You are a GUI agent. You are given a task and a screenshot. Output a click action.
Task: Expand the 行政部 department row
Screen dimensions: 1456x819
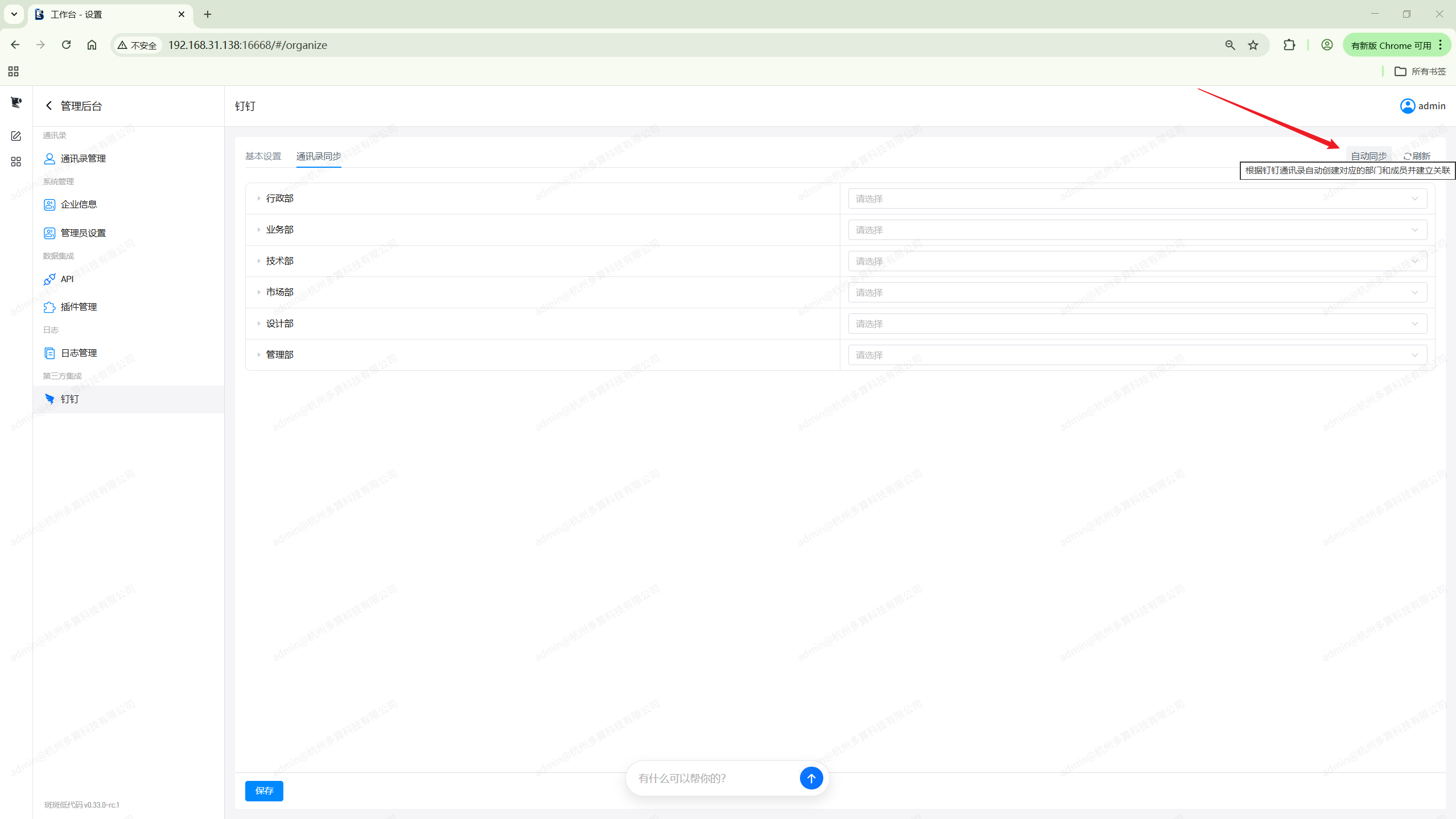[x=259, y=198]
